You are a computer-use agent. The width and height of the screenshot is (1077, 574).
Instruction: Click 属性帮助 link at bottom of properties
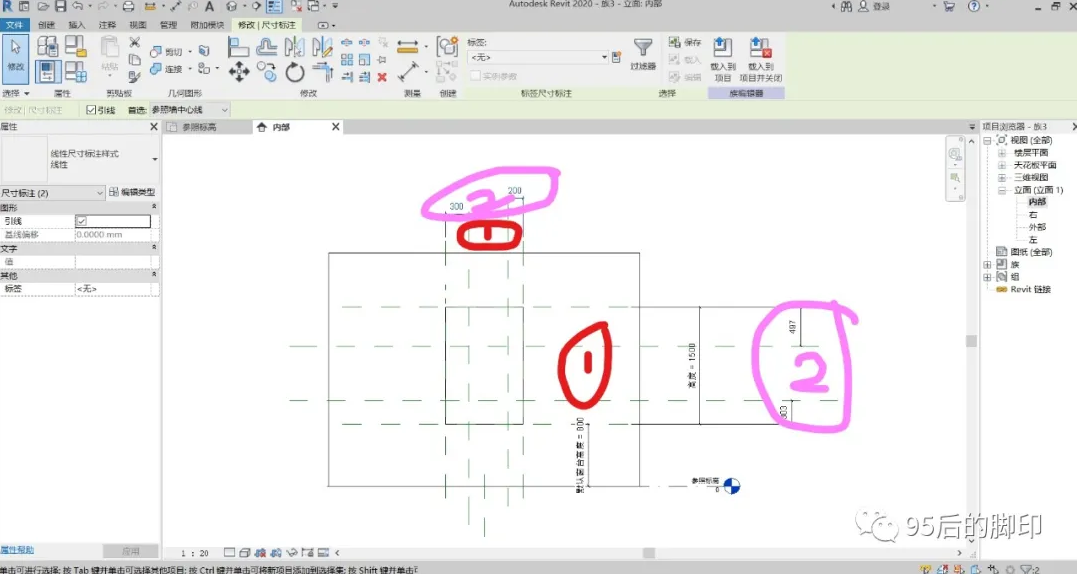(17, 550)
